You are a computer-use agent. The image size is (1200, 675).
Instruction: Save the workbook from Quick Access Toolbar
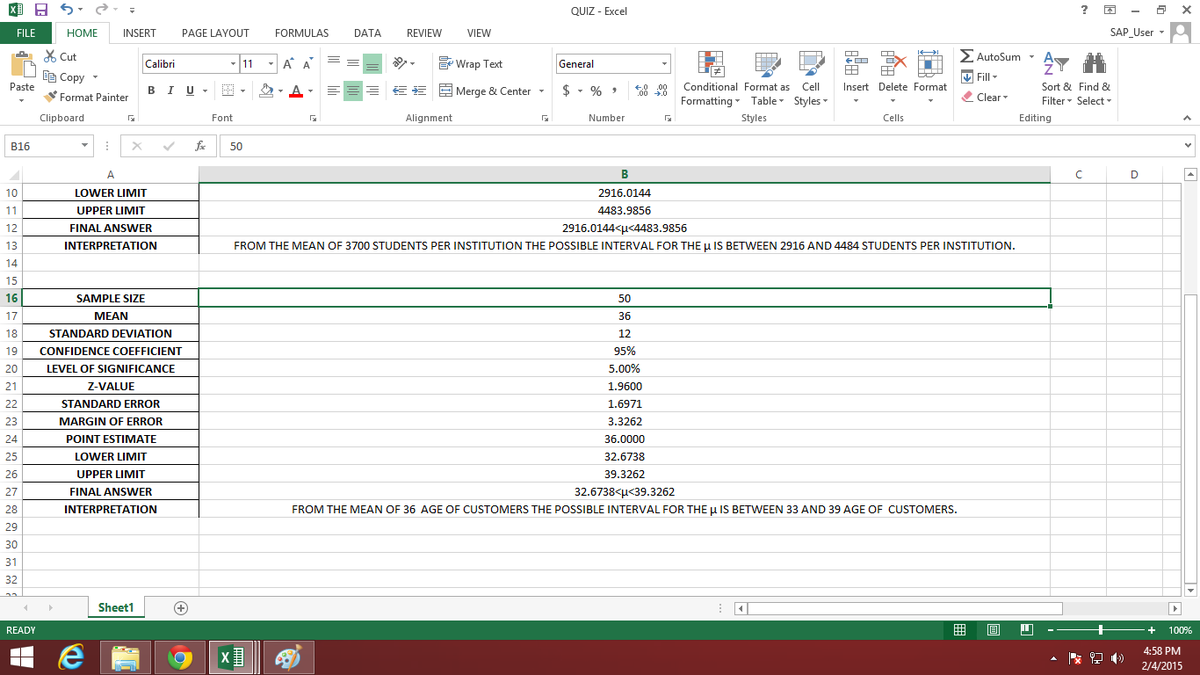click(40, 11)
